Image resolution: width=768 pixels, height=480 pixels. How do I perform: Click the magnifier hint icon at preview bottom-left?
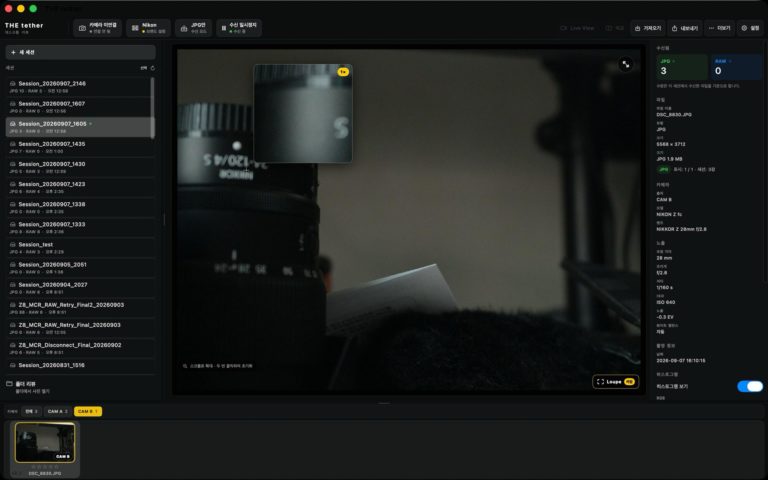185,366
